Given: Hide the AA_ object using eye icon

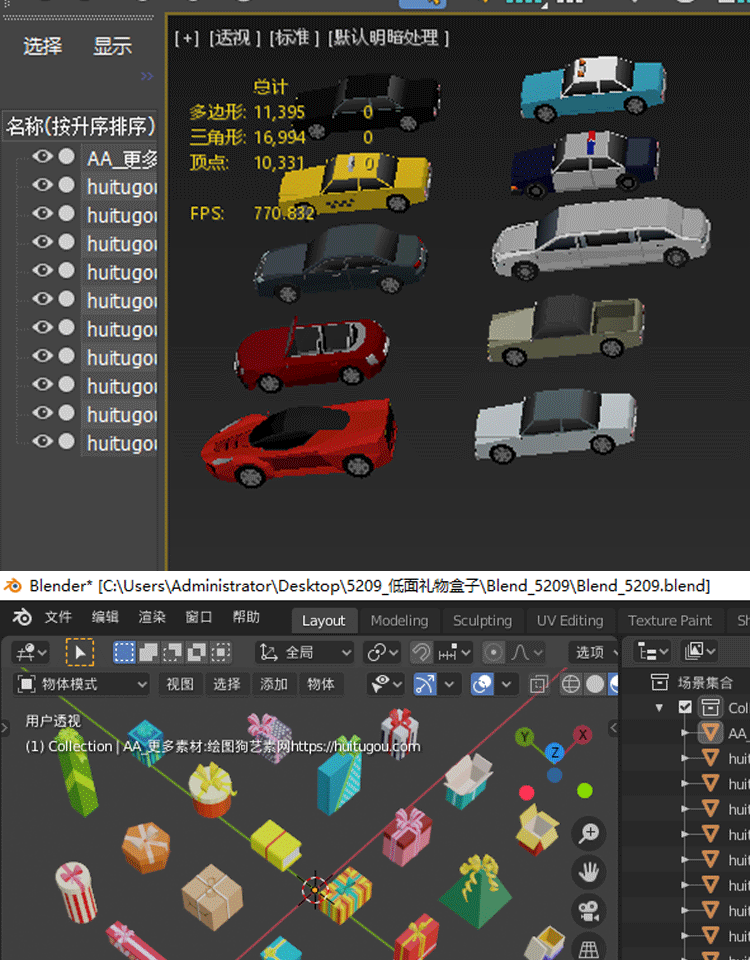Looking at the screenshot, I should [x=42, y=157].
